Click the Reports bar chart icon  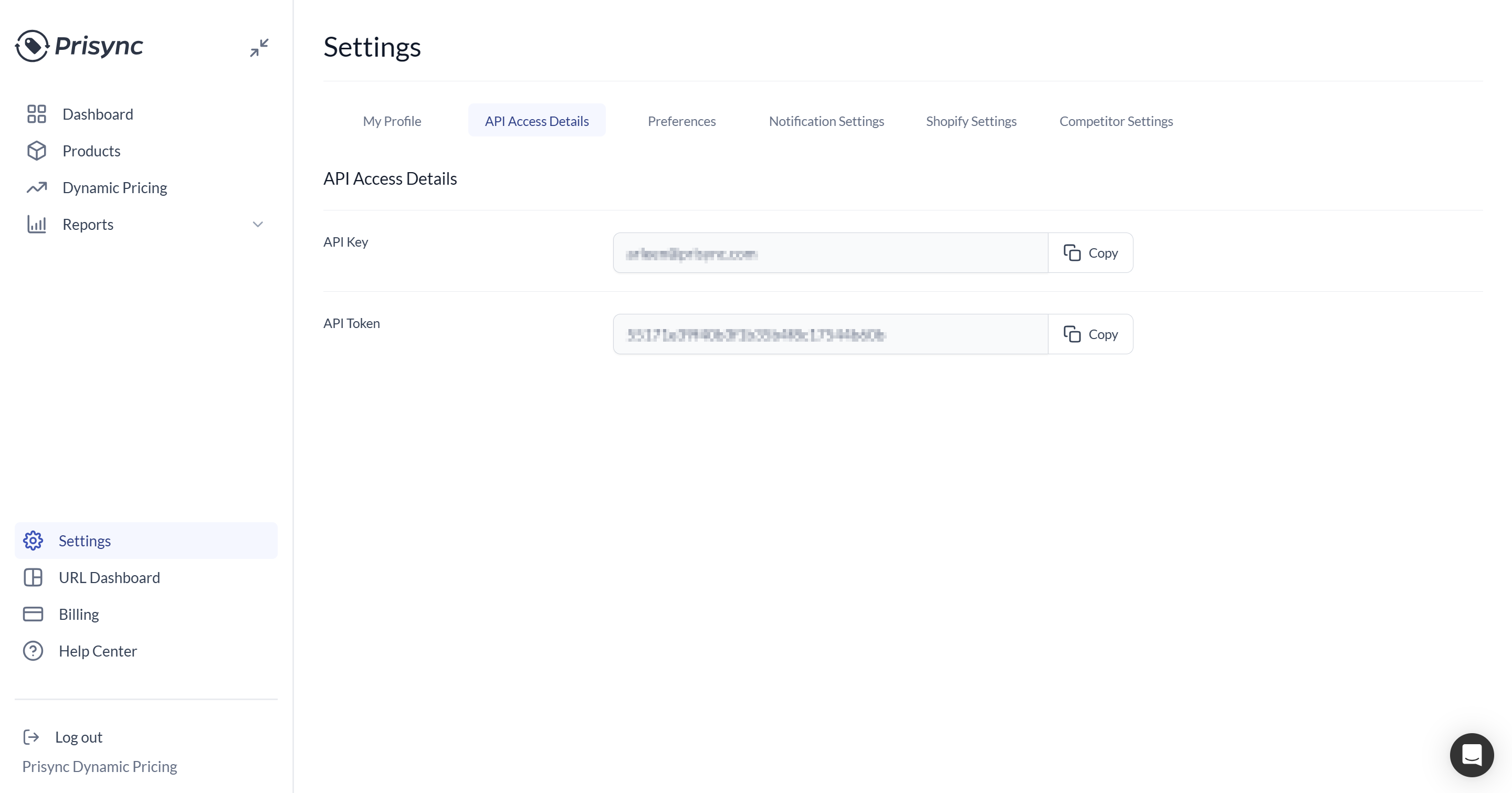pos(36,224)
